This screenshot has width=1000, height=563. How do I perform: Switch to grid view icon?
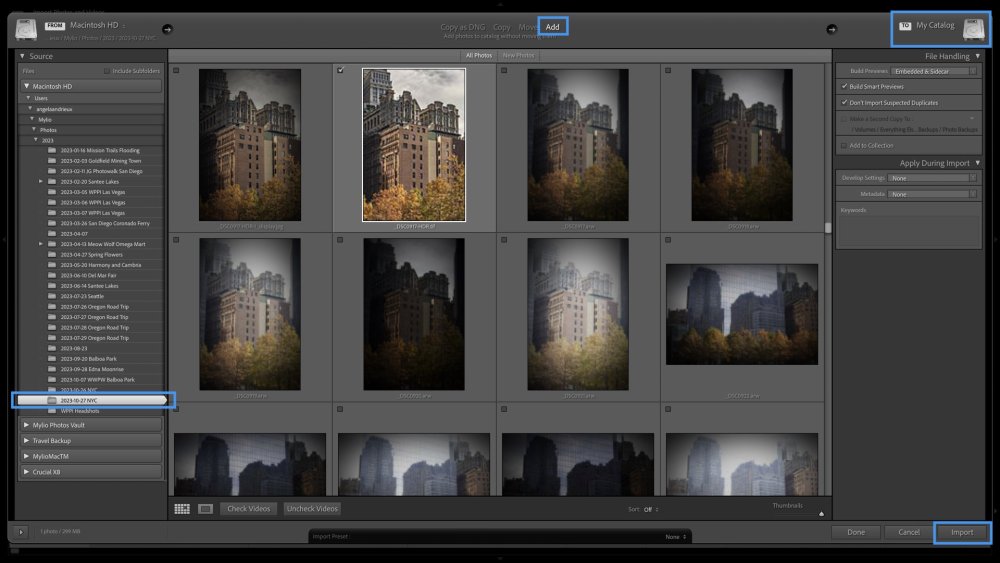(182, 509)
